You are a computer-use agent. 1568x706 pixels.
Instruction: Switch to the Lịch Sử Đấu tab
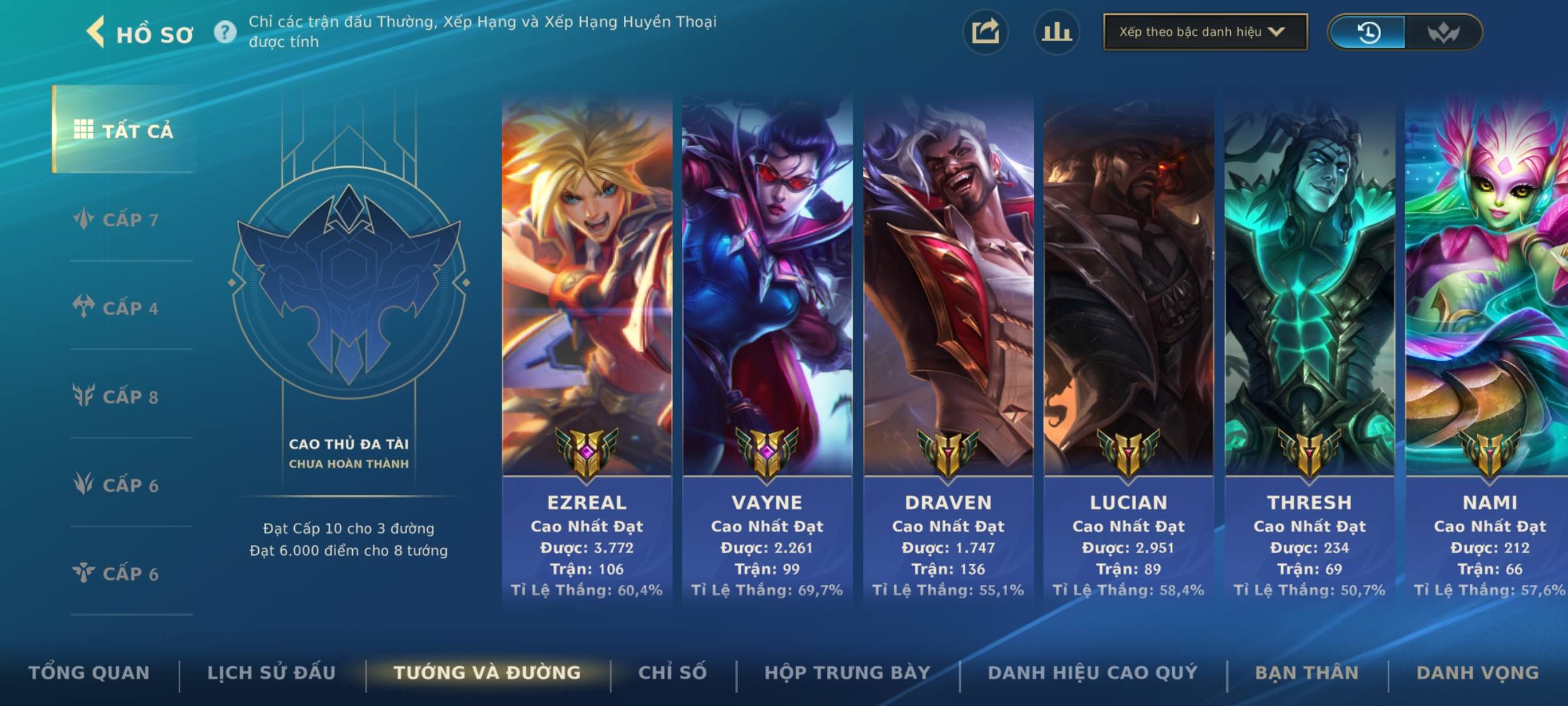pyautogui.click(x=272, y=673)
